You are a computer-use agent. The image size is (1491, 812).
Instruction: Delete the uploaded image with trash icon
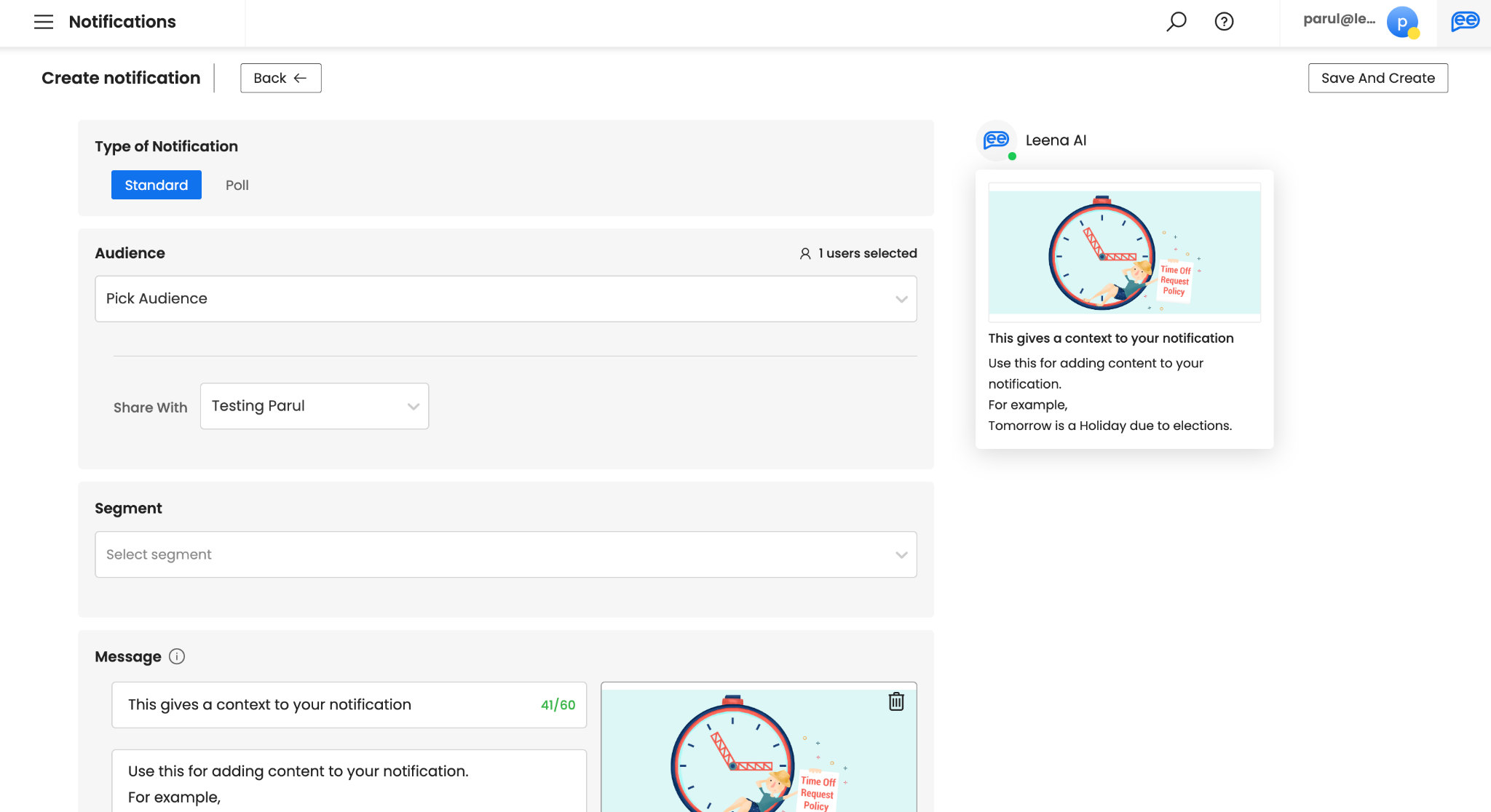coord(896,701)
